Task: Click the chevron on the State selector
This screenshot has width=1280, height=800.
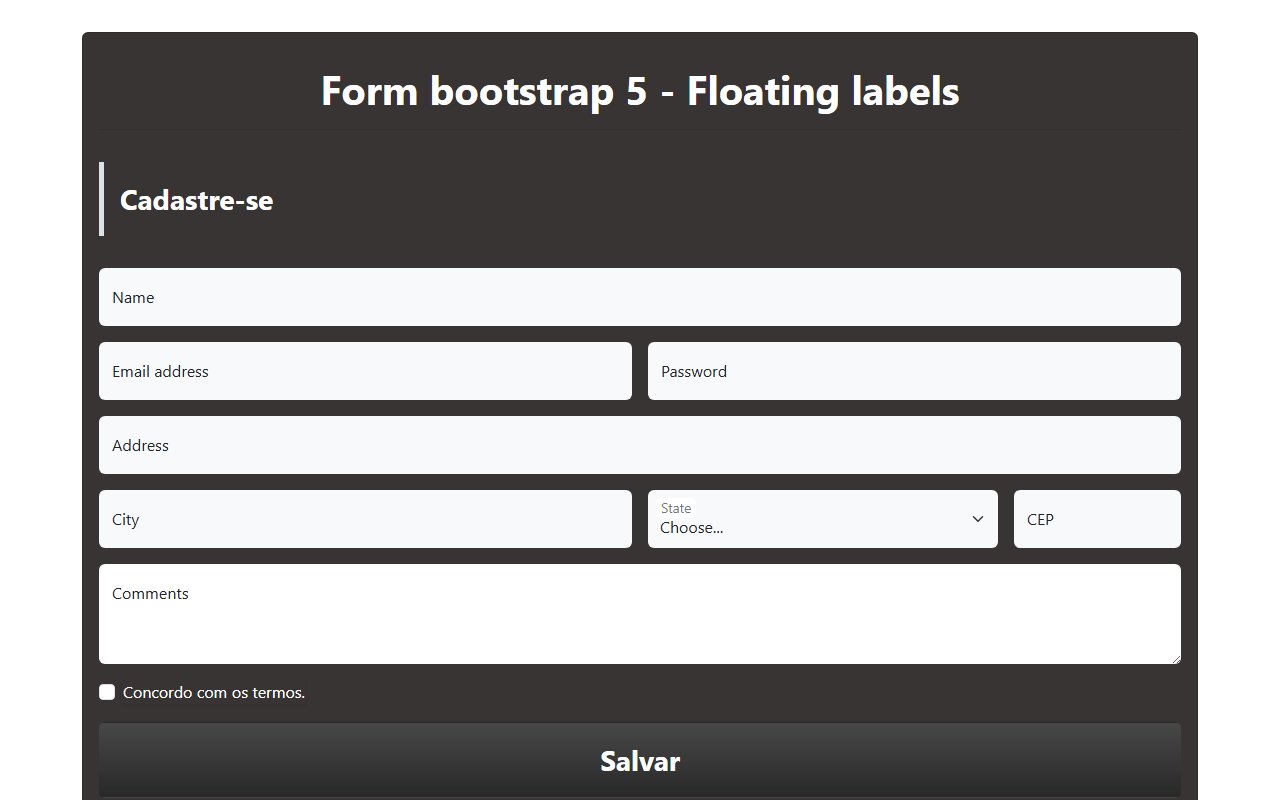Action: click(977, 519)
